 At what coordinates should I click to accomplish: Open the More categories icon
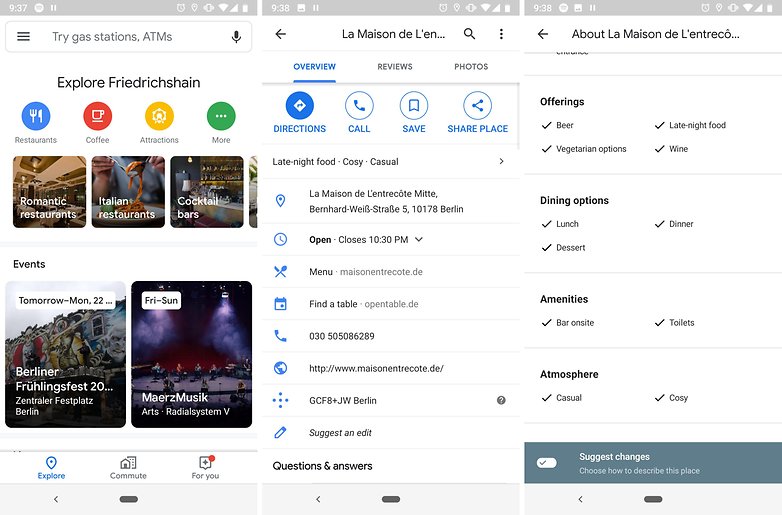[221, 116]
